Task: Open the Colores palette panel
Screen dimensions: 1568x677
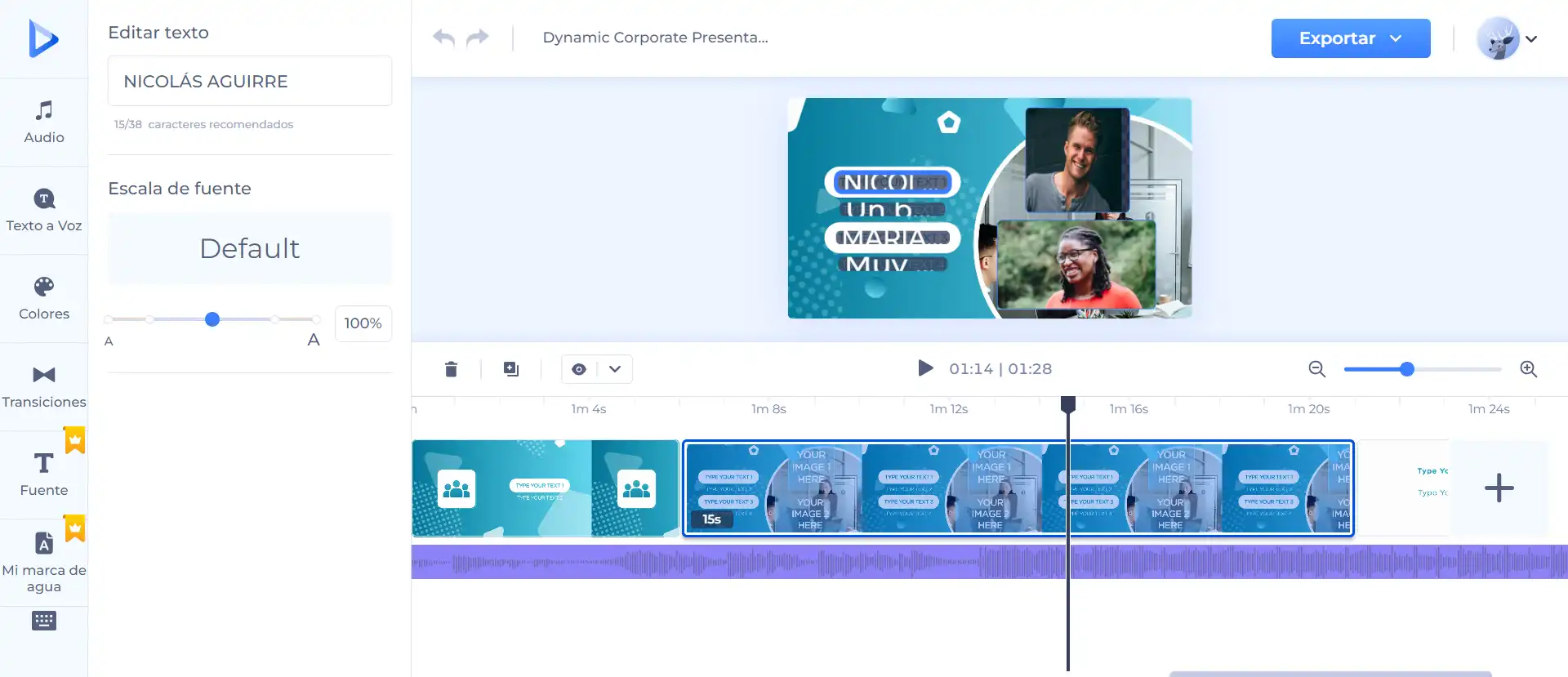Action: click(44, 299)
